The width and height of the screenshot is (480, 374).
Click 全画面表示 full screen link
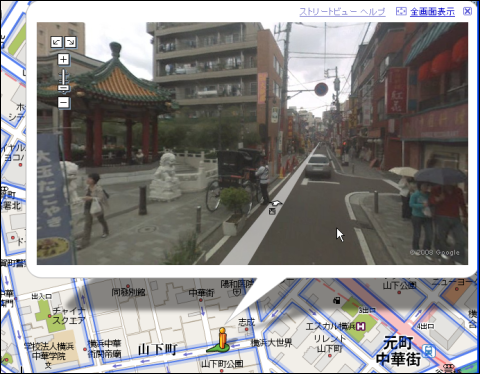pos(432,12)
